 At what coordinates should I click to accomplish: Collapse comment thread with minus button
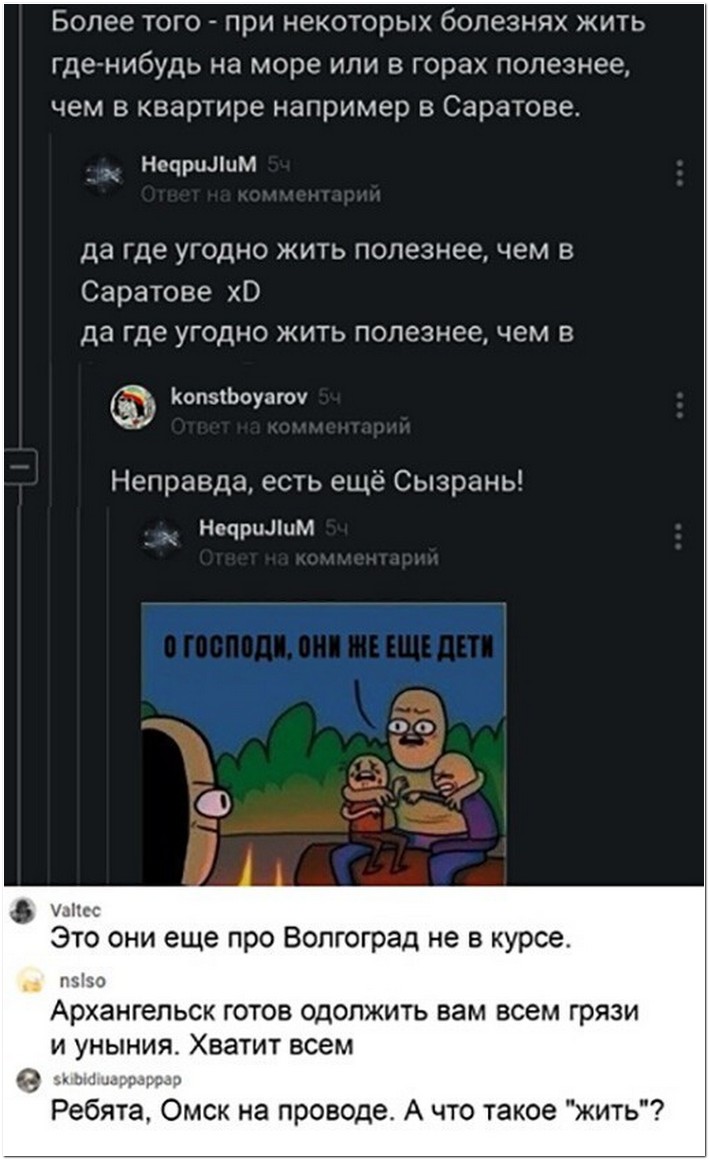pos(20,467)
